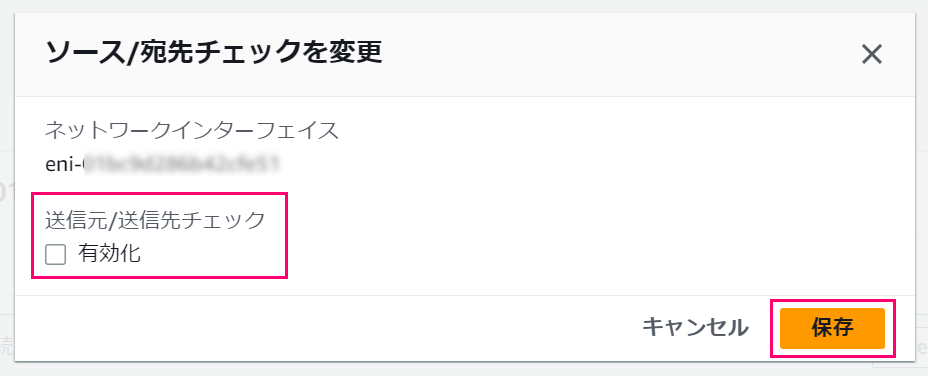Click the dimmed page strip below the dialog
928x376 pixels.
click(464, 369)
